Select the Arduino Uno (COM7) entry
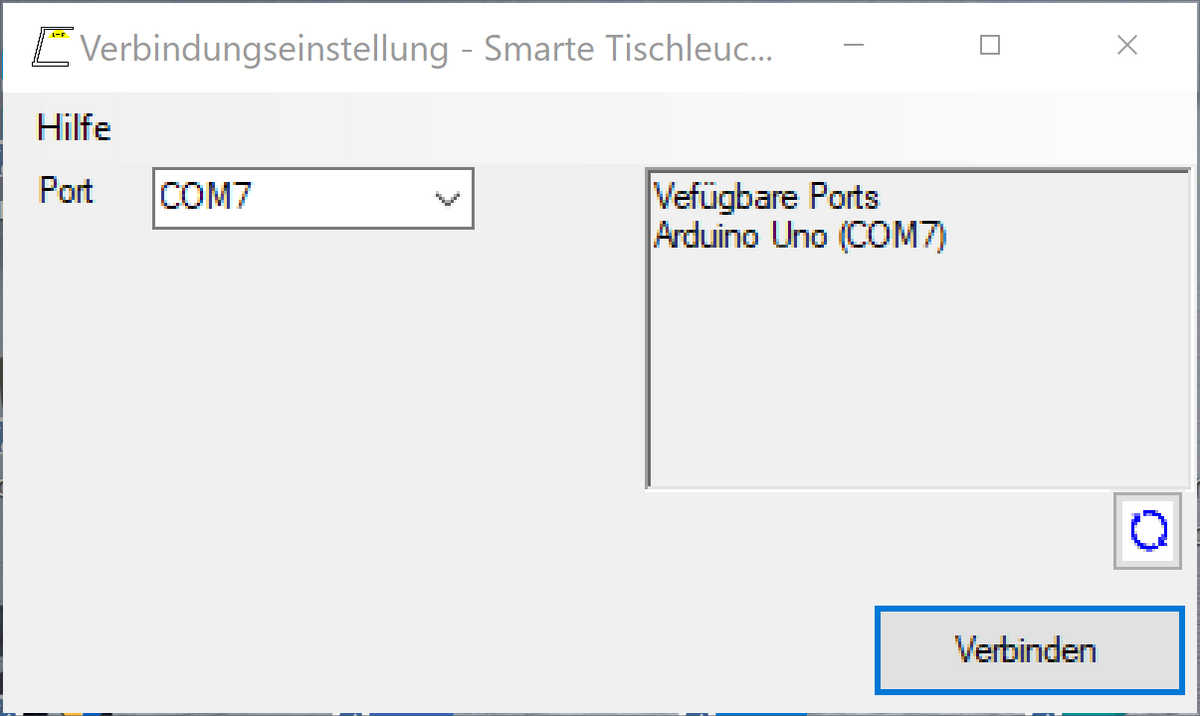This screenshot has height=716, width=1200. pyautogui.click(x=799, y=236)
